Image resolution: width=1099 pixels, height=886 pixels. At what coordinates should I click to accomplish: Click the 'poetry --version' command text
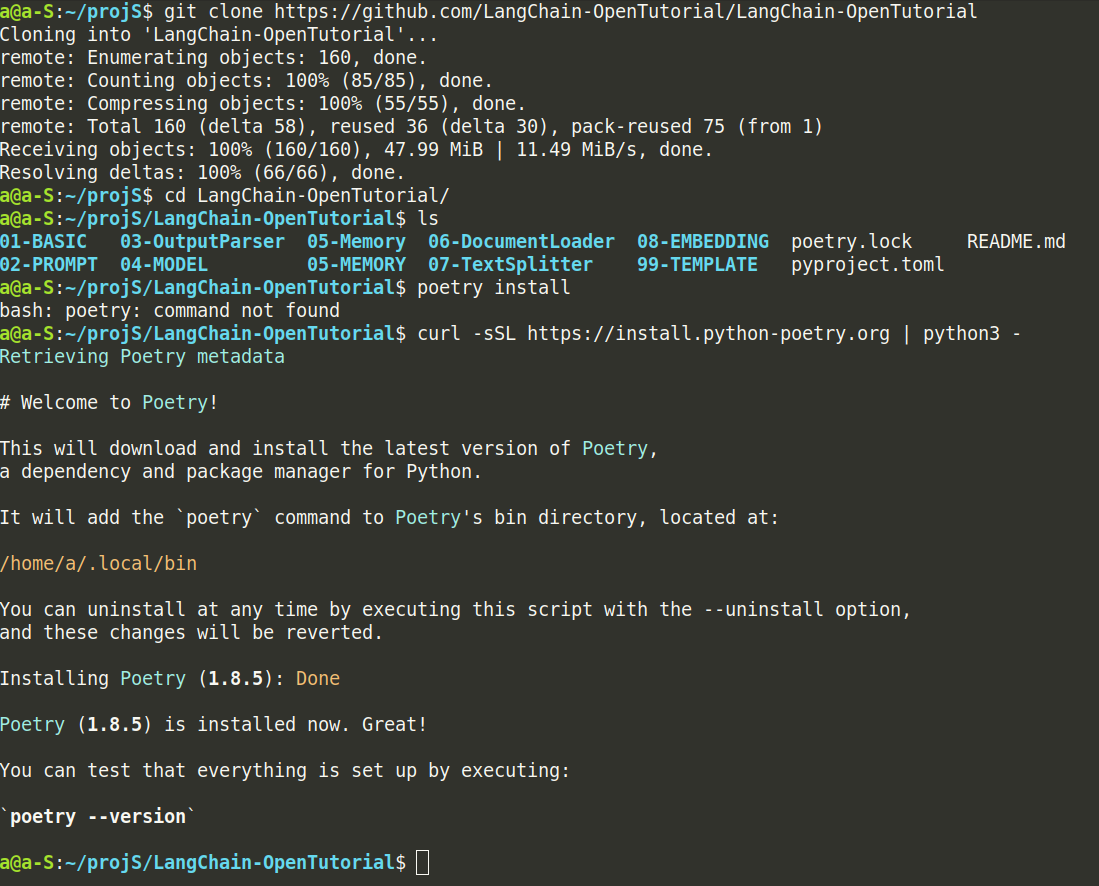tap(98, 817)
